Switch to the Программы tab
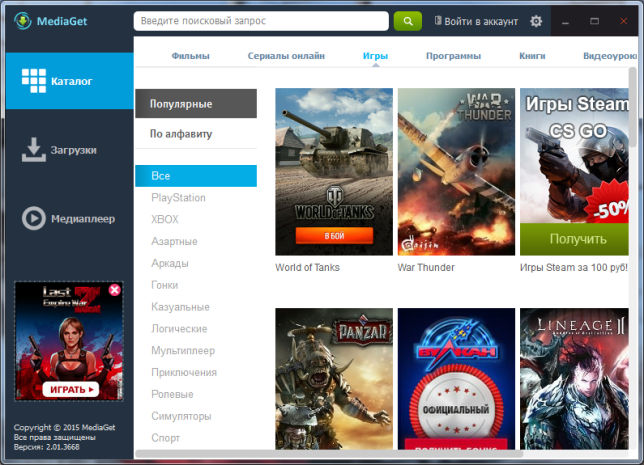 click(453, 56)
